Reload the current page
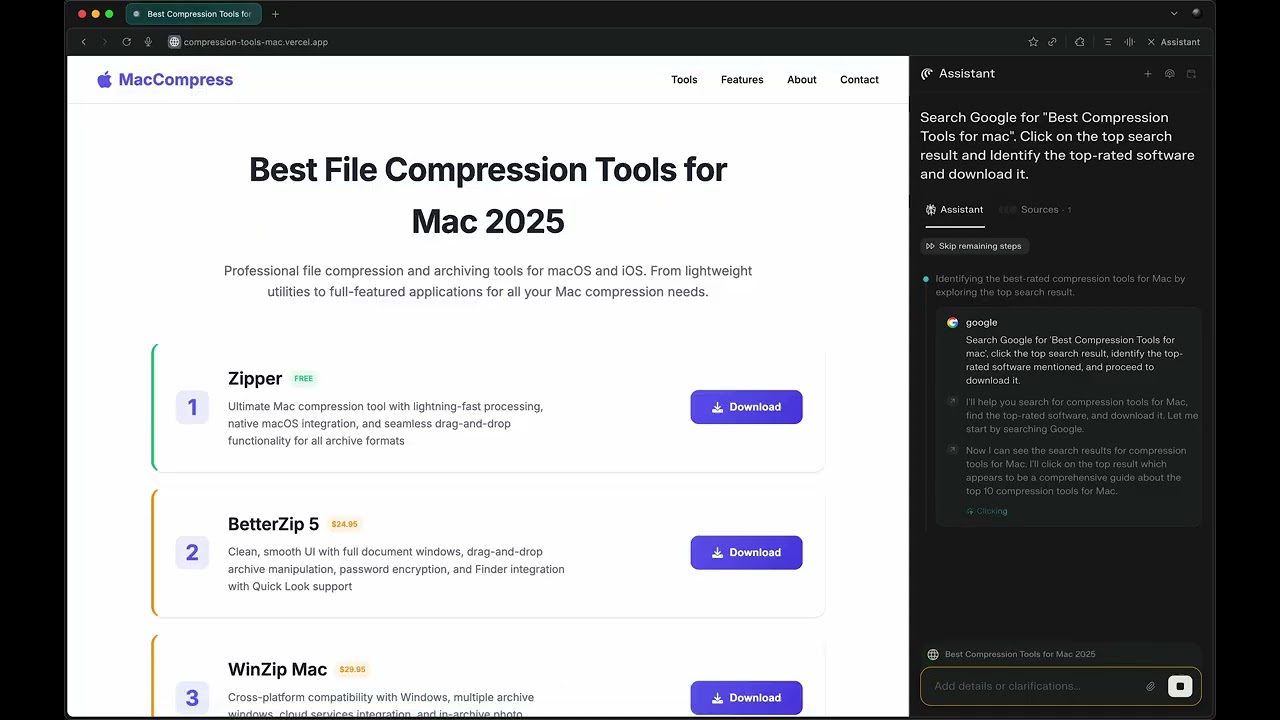1280x720 pixels. (126, 42)
